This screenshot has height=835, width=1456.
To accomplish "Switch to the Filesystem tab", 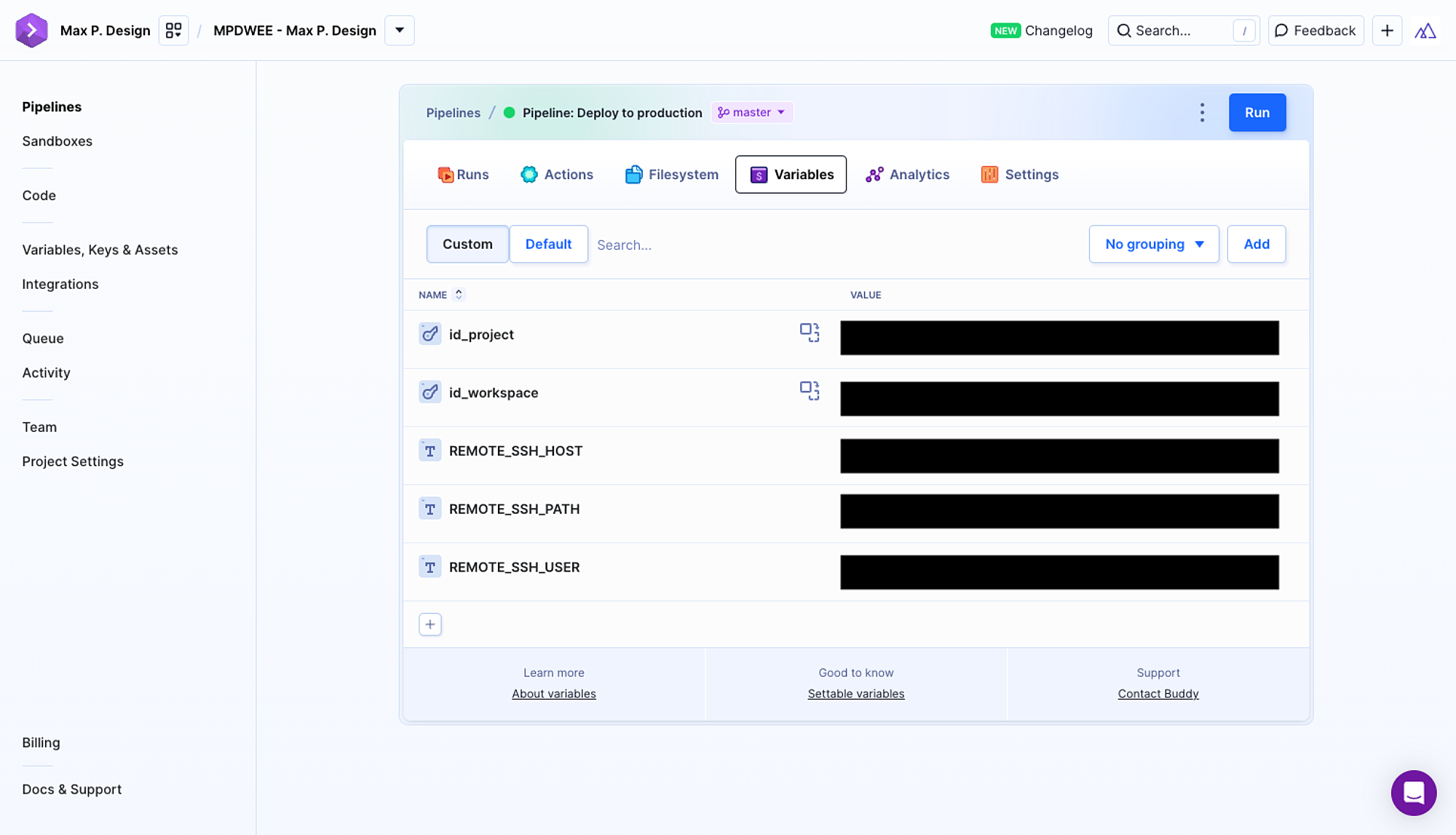I will (x=671, y=174).
